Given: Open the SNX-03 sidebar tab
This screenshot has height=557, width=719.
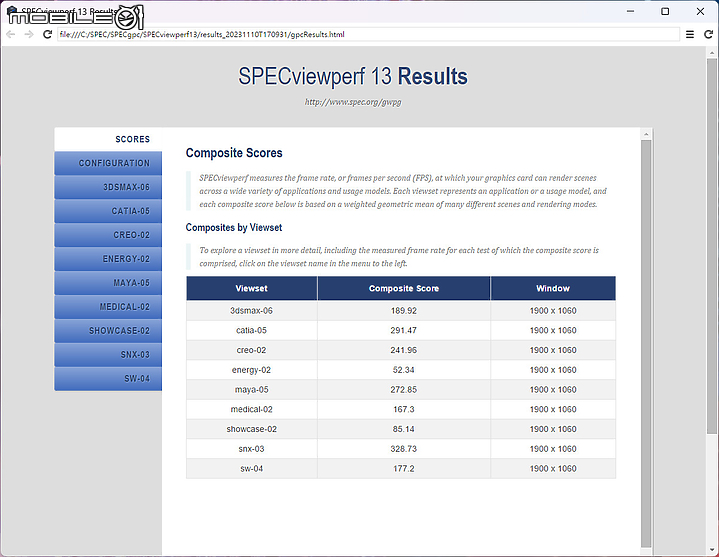Looking at the screenshot, I should tap(108, 354).
